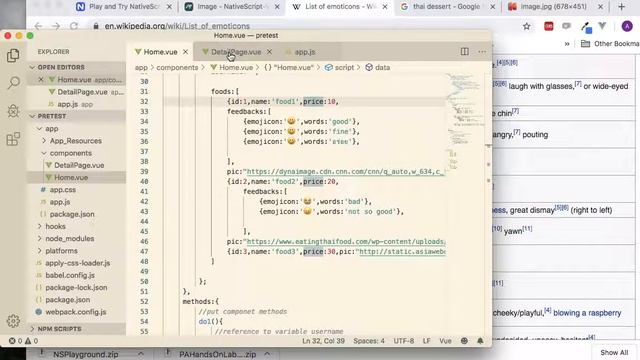This screenshot has height=360, width=640.
Task: Change file encoding via UTF-8 in the status bar
Action: [x=404, y=341]
